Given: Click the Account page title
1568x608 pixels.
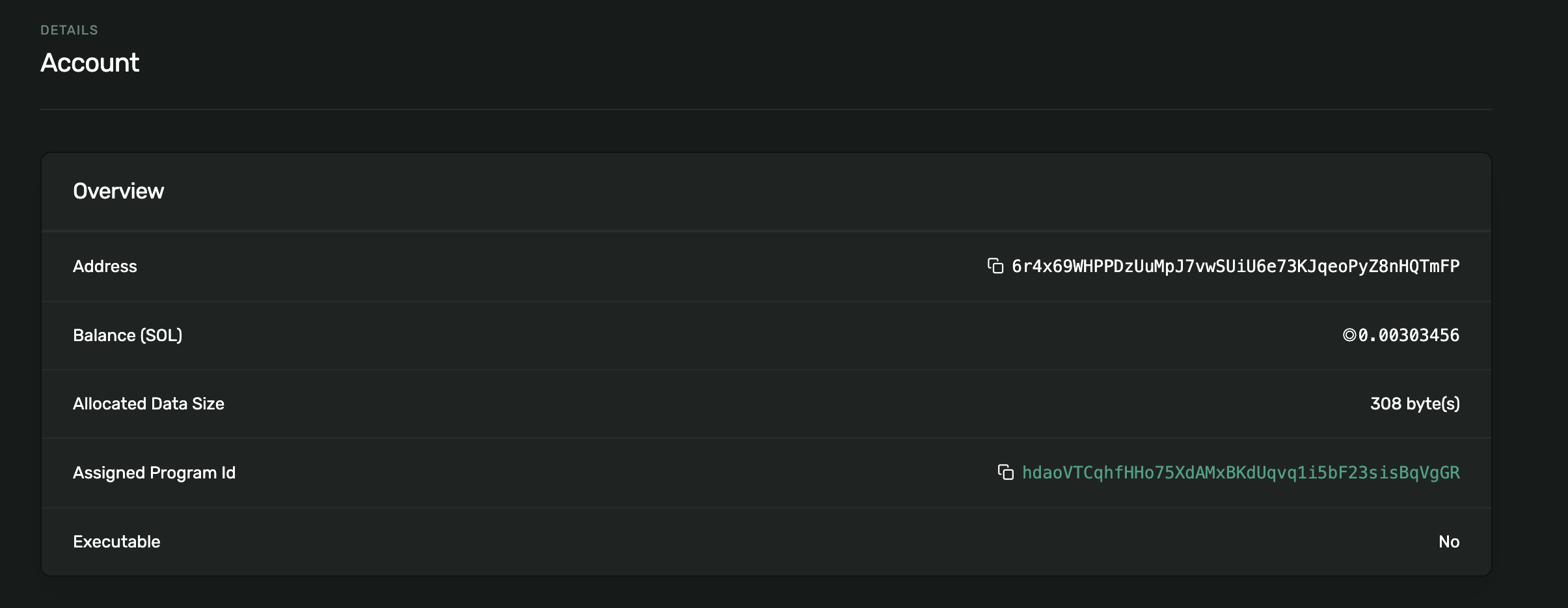Looking at the screenshot, I should (90, 62).
